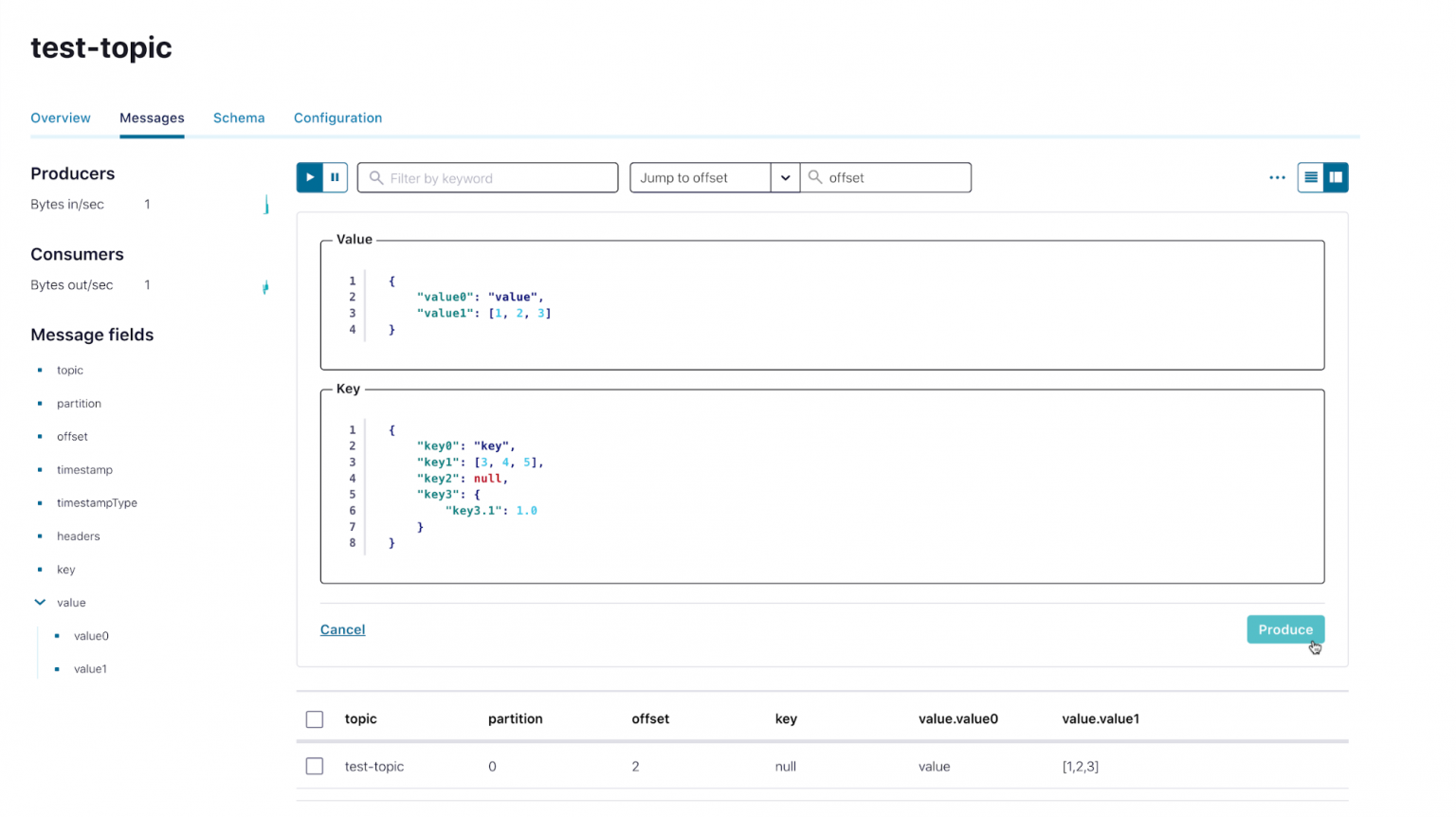Image resolution: width=1456 pixels, height=817 pixels.
Task: Cancel the message produce form
Action: tap(342, 629)
